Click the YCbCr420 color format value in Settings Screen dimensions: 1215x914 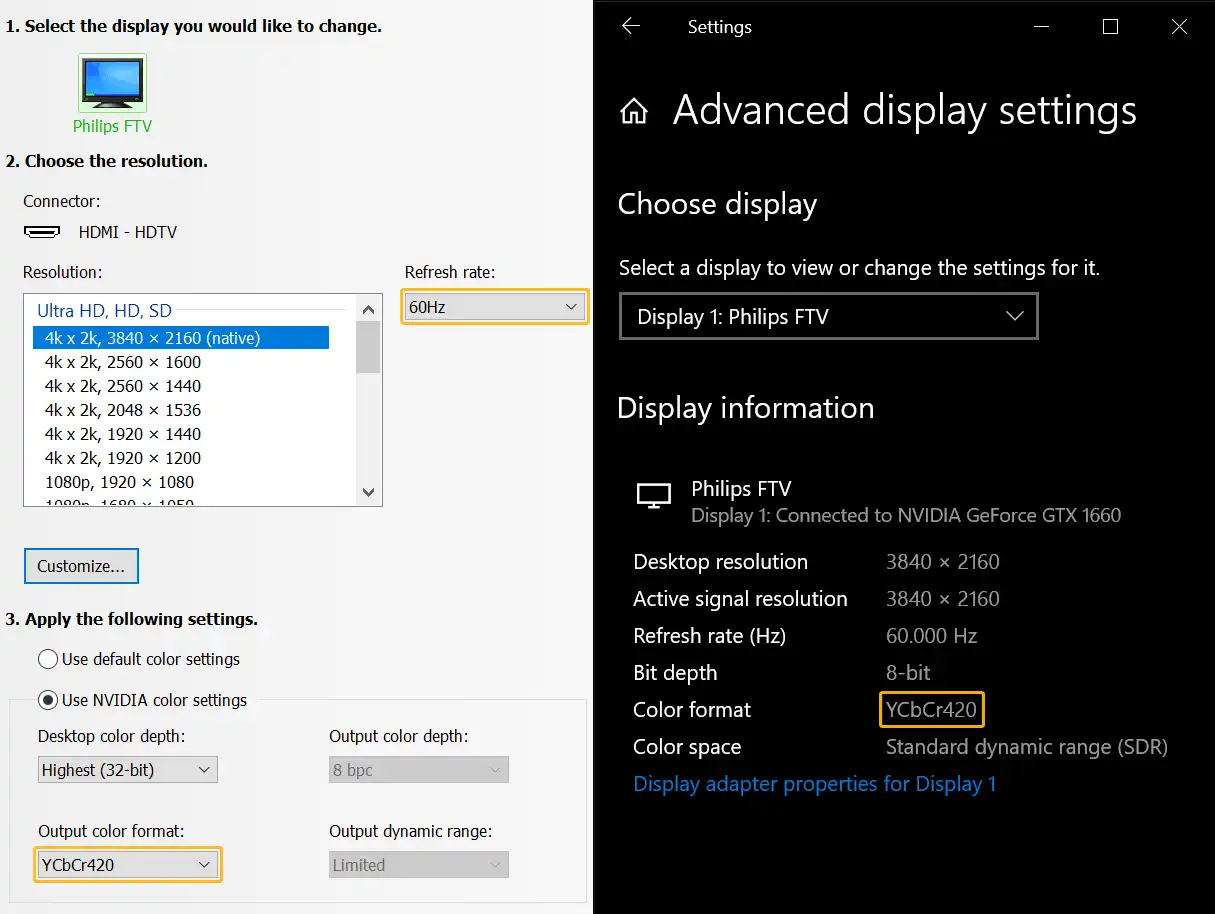(x=932, y=710)
